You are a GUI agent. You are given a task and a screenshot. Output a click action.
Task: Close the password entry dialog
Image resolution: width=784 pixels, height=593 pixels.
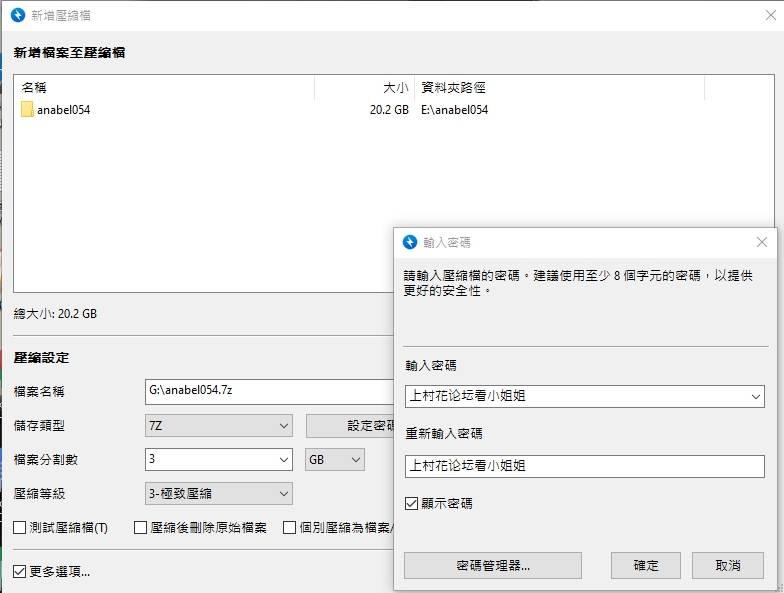click(761, 242)
